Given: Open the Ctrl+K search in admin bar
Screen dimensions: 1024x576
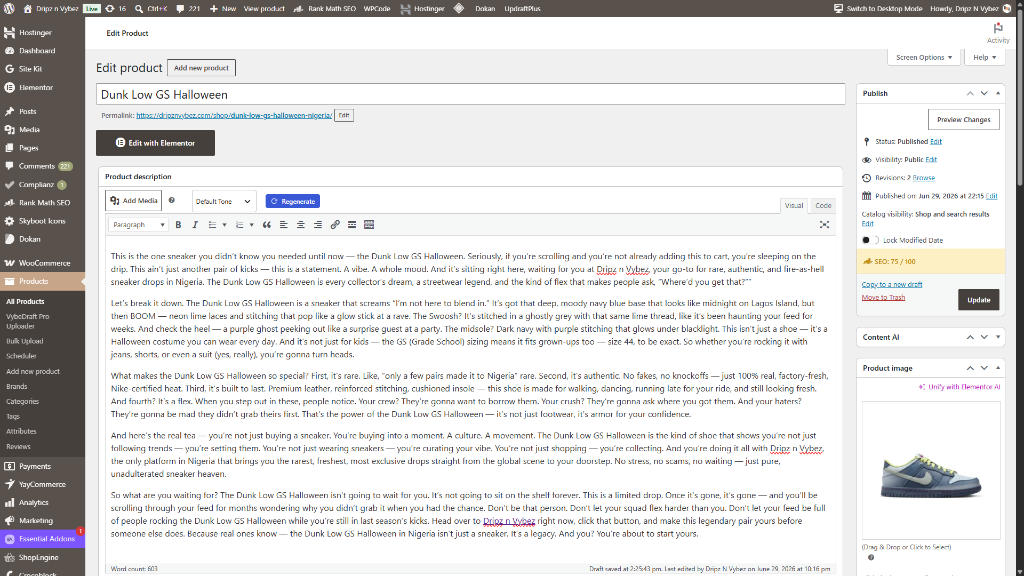Looking at the screenshot, I should (x=151, y=8).
